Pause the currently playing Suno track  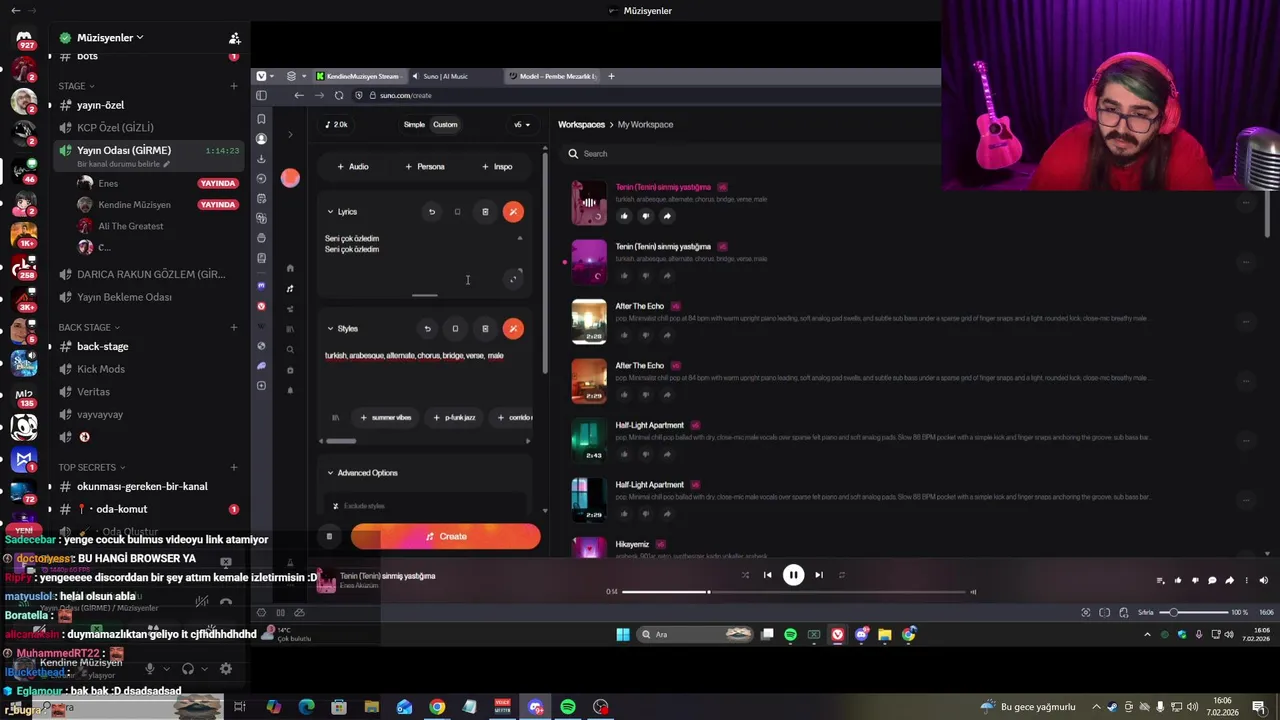(x=793, y=575)
